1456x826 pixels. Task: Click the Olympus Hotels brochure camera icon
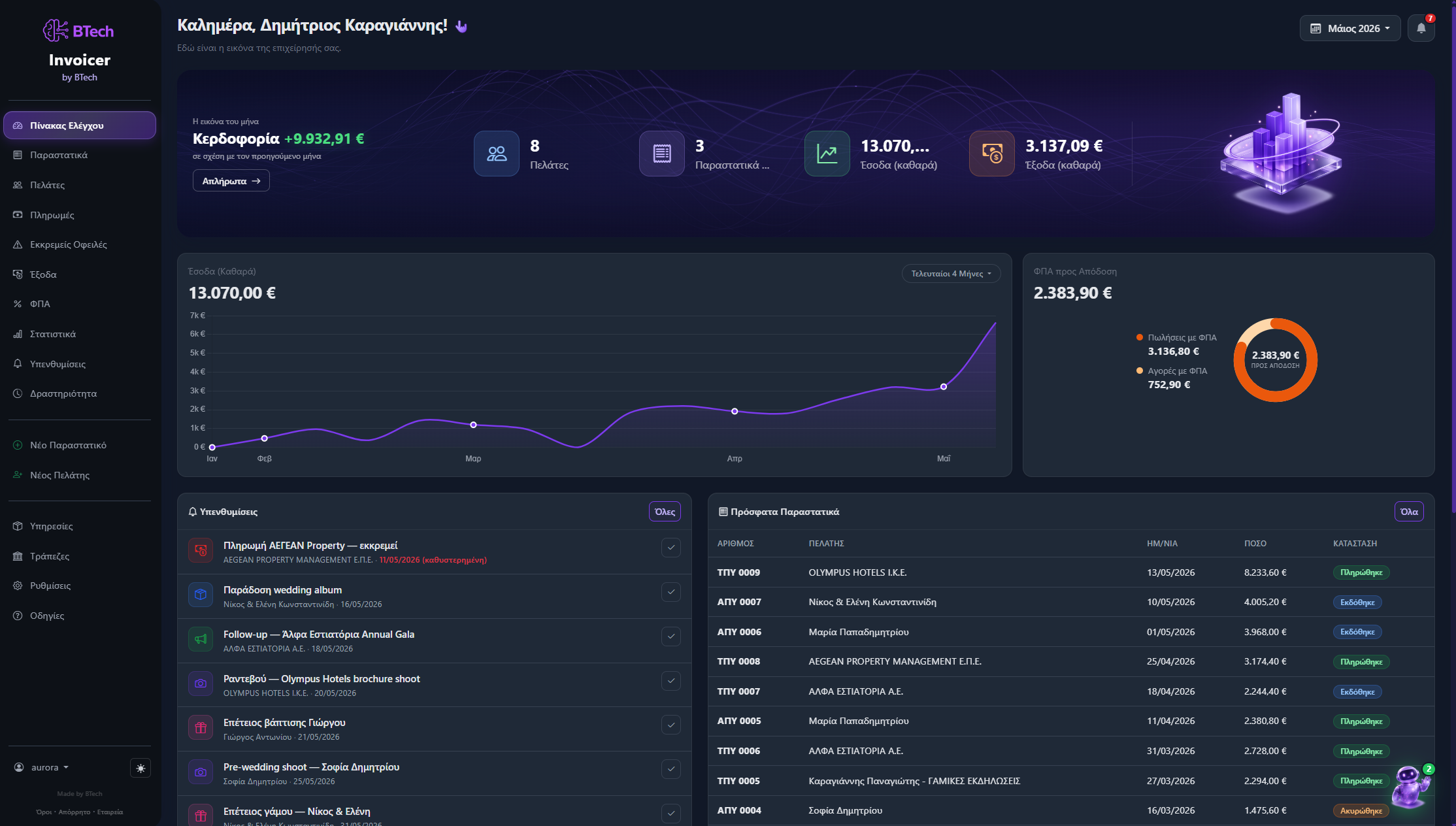coord(201,684)
